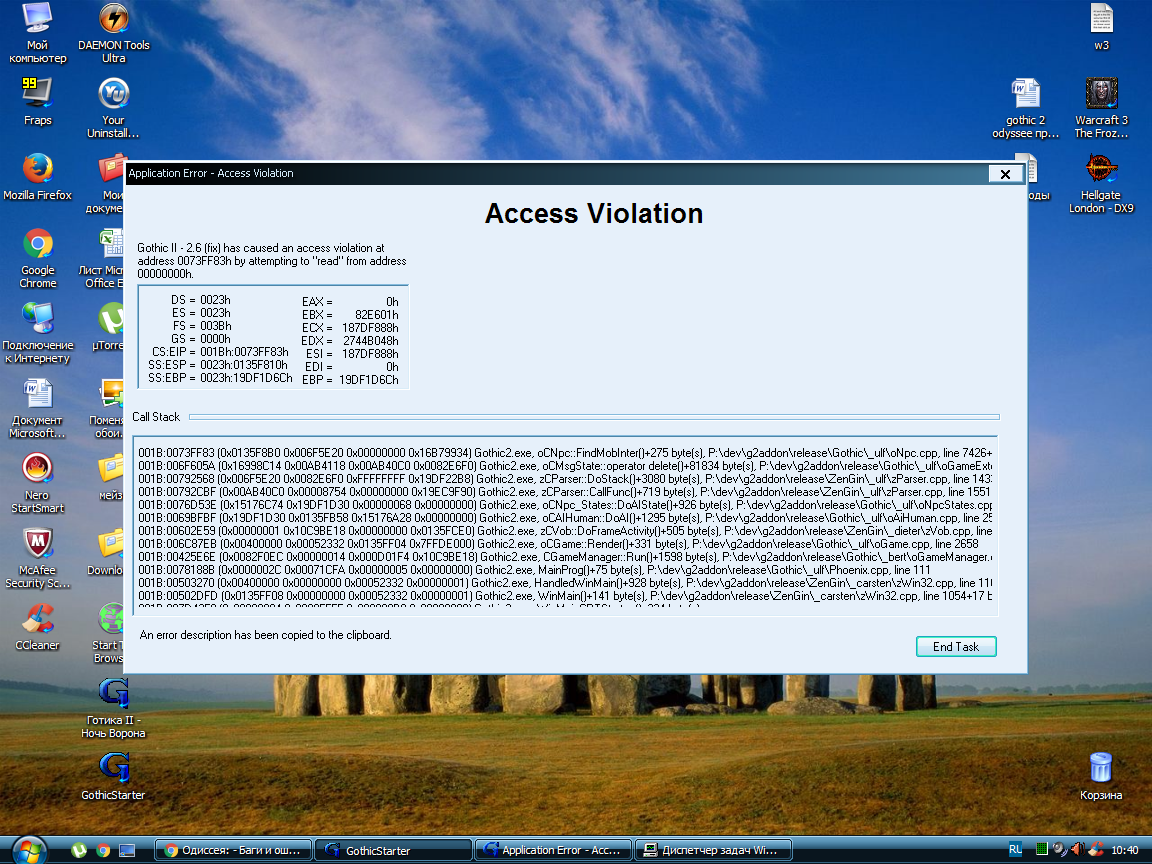1152x864 pixels.
Task: Open Internet connection shortcut icon
Action: click(x=37, y=333)
